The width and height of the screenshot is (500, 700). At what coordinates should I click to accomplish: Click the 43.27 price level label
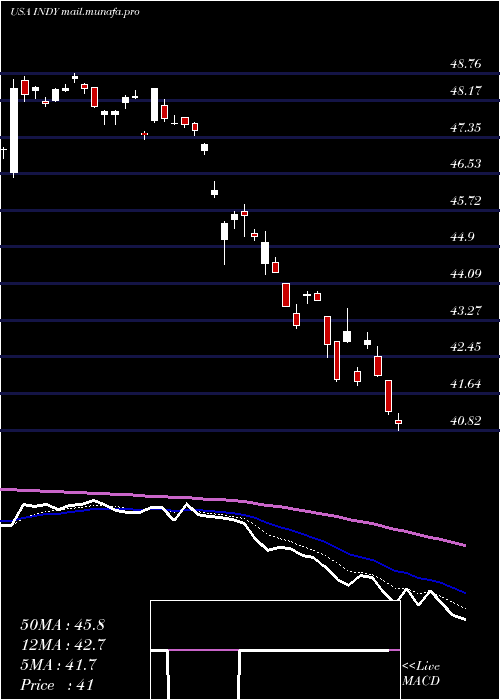[466, 310]
